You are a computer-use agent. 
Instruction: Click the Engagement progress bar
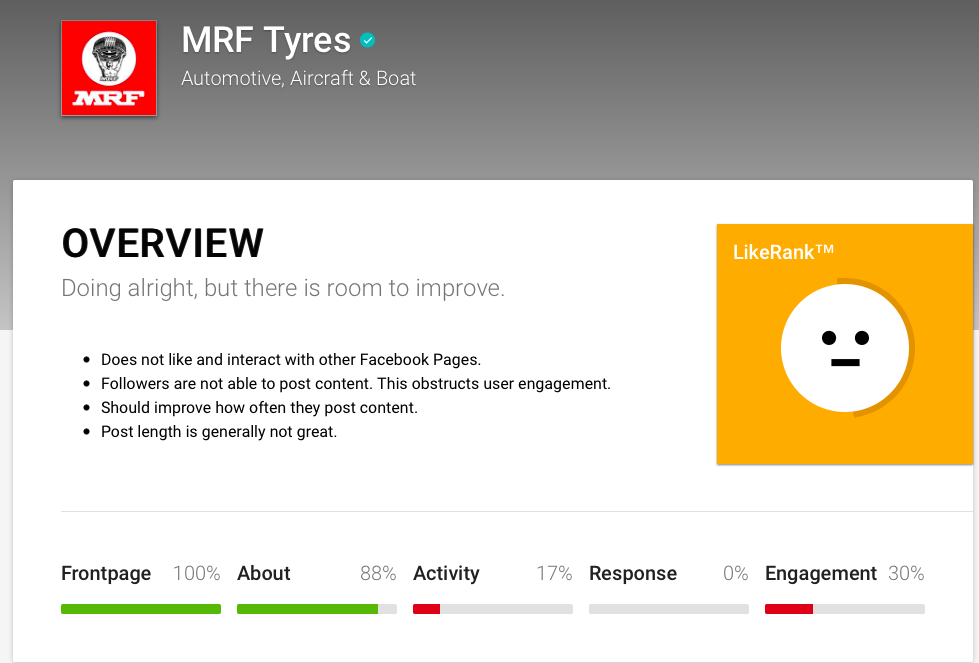[x=845, y=609]
